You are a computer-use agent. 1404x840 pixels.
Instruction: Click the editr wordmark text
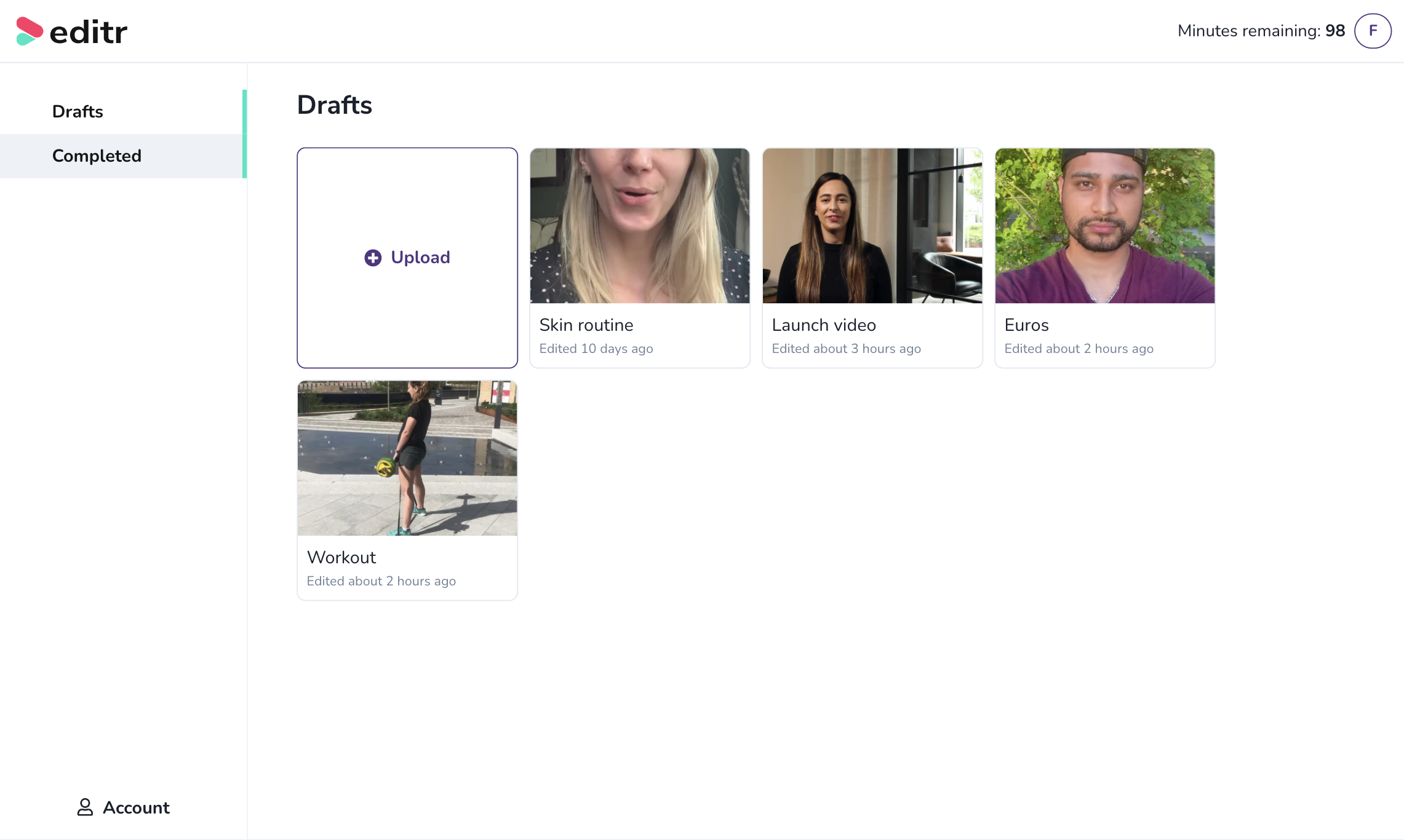[89, 32]
